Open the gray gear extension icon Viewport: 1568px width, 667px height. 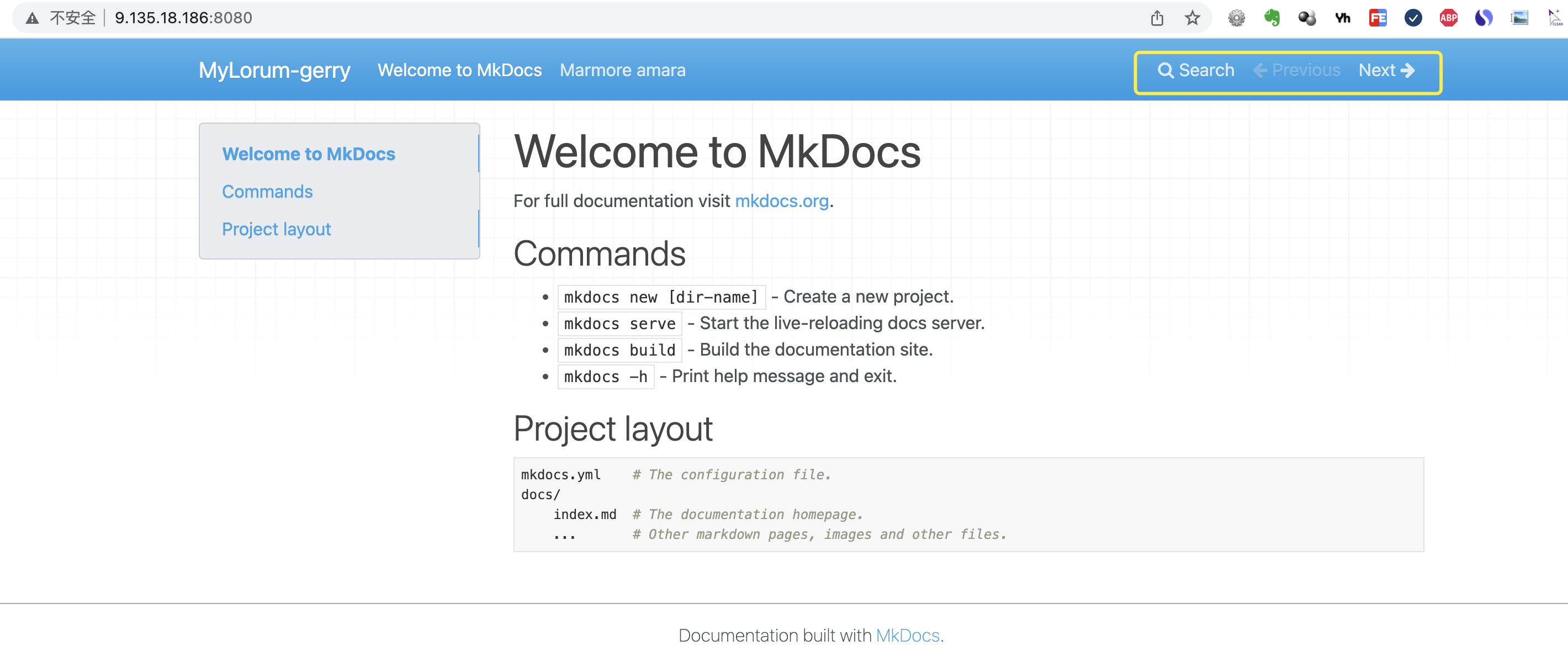(1236, 18)
